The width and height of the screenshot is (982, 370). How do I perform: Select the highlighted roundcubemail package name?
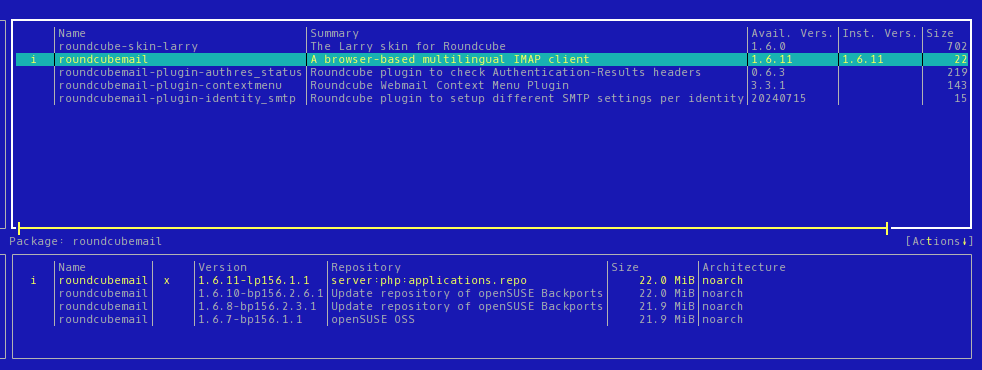point(103,59)
